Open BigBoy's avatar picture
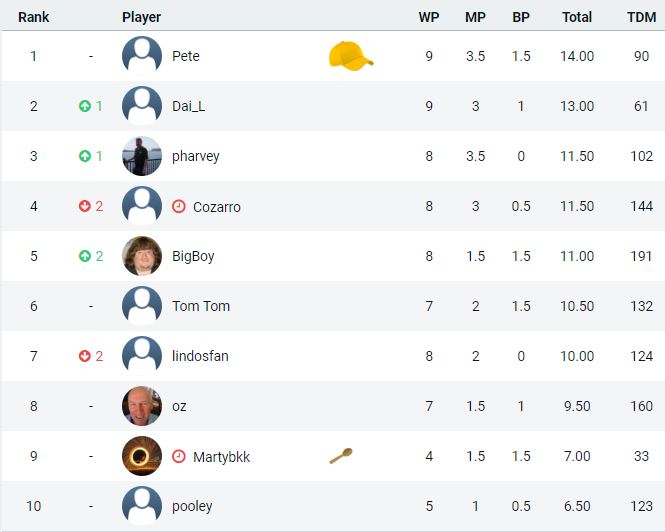This screenshot has width=665, height=532. pyautogui.click(x=142, y=256)
